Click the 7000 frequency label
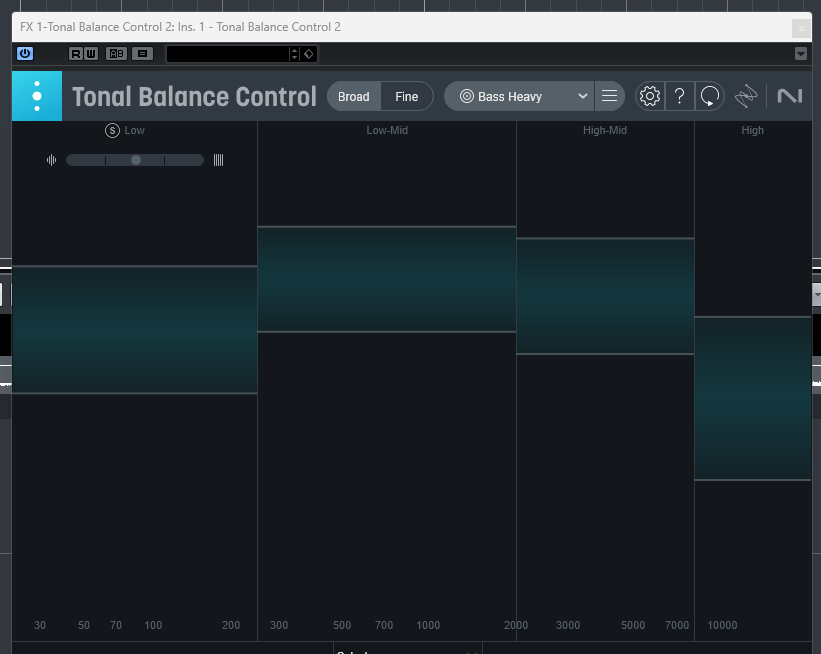 [677, 625]
